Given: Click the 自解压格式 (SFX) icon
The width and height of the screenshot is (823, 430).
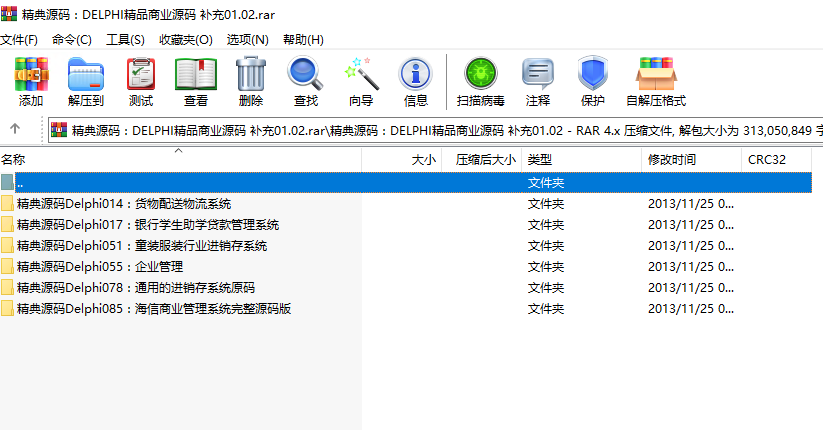Looking at the screenshot, I should [x=656, y=74].
